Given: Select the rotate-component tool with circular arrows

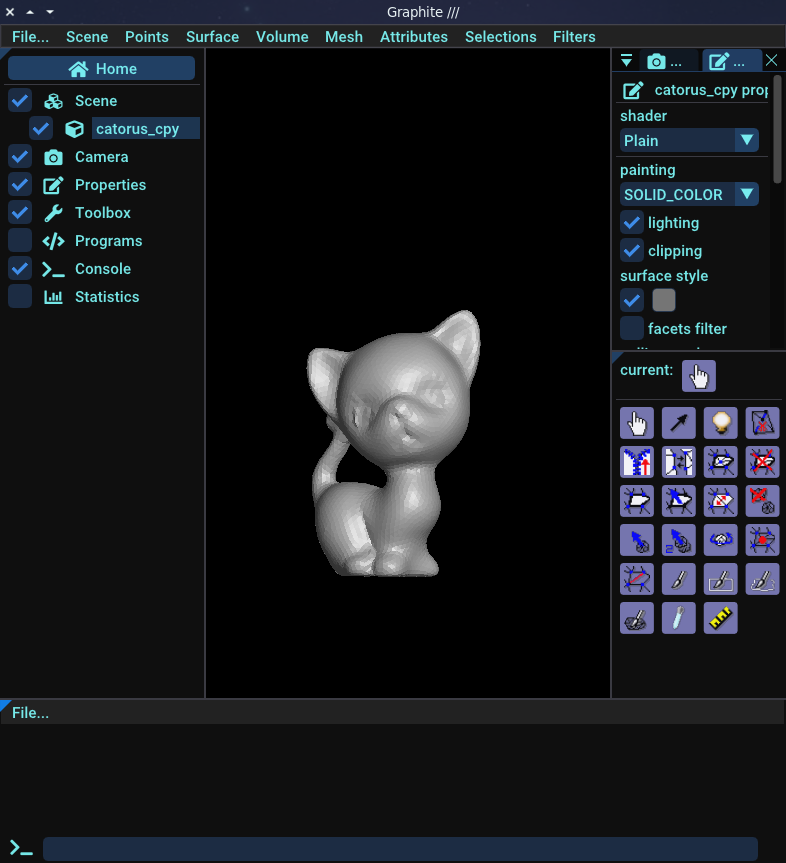Looking at the screenshot, I should (x=720, y=540).
